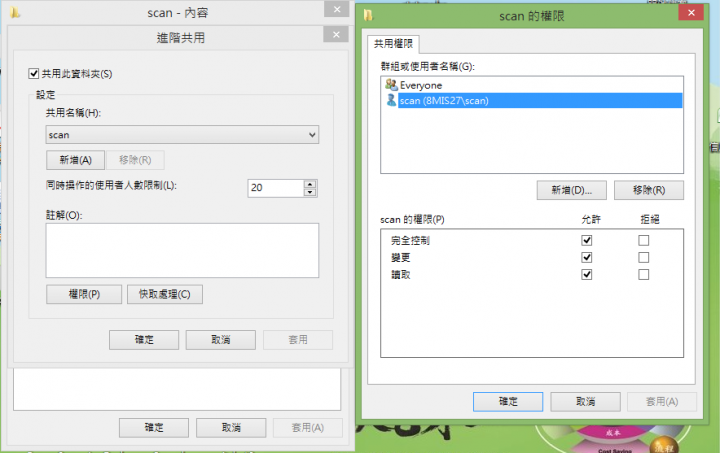The width and height of the screenshot is (720, 453).
Task: Toggle 允許 checkbox for 變更
Action: pyautogui.click(x=586, y=257)
